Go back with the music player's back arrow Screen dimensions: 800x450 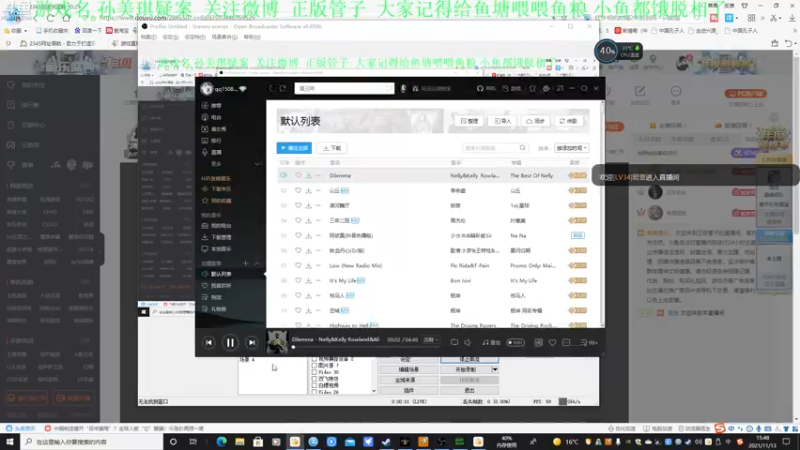271,88
